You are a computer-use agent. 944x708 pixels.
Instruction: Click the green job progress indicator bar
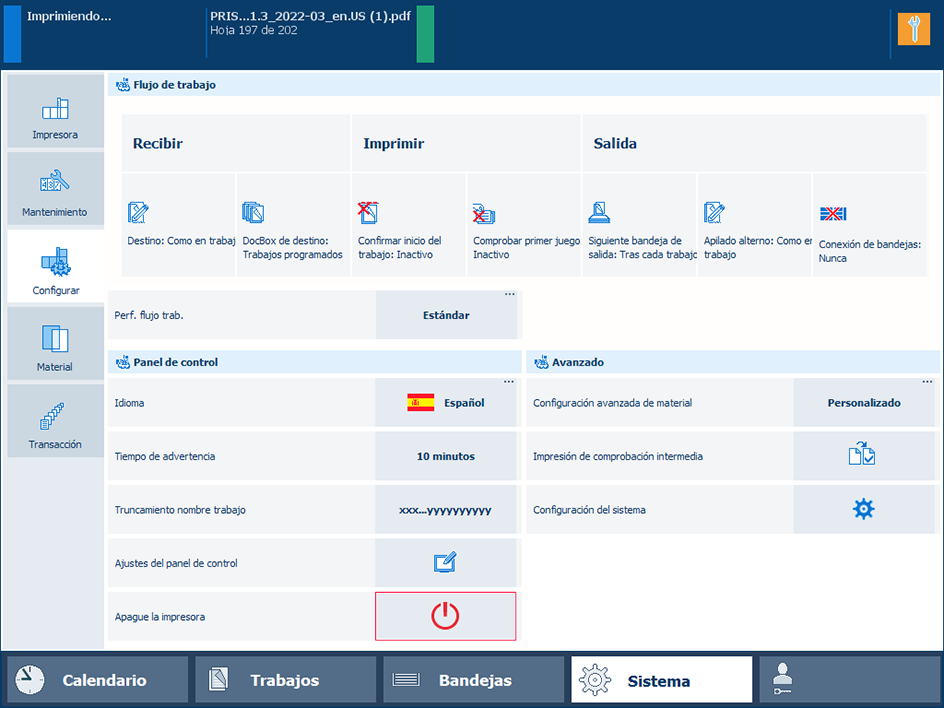pyautogui.click(x=425, y=34)
